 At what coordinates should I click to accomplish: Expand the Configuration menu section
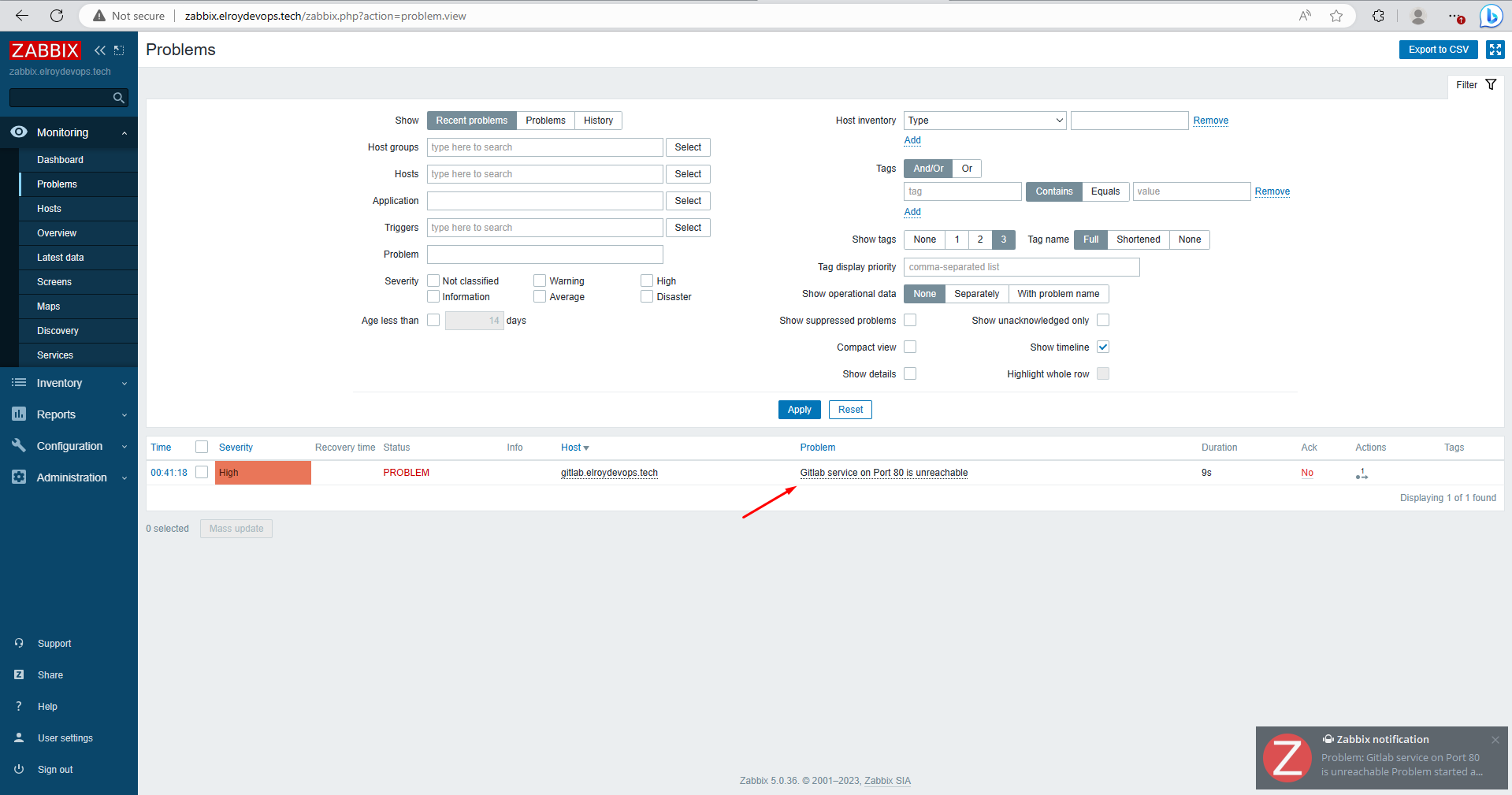(x=124, y=447)
